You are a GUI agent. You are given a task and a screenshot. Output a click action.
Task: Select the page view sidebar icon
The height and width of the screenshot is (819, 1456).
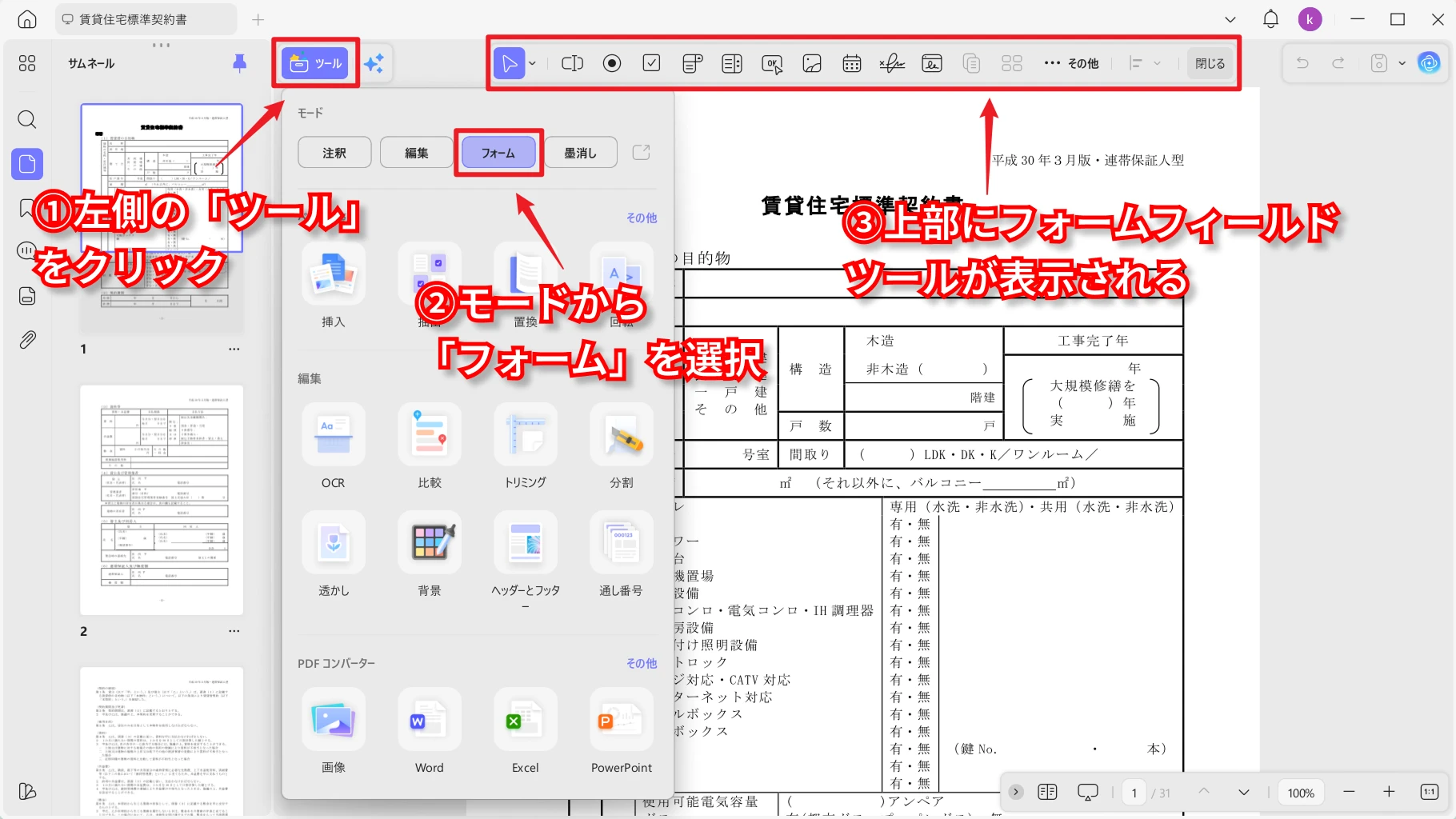click(27, 164)
